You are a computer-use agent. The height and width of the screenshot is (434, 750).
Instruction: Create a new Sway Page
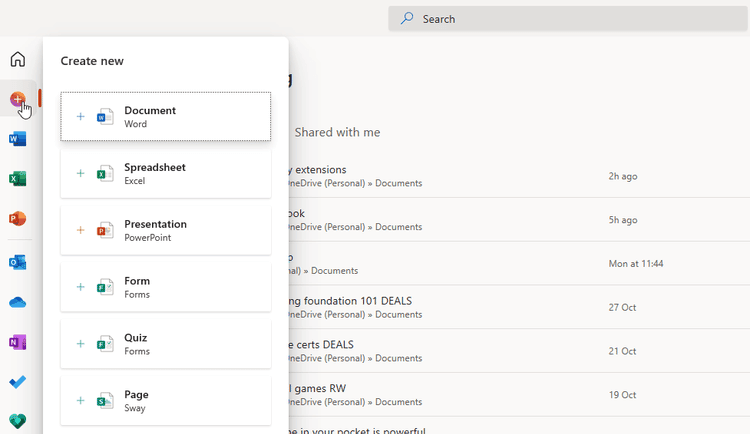[166, 401]
